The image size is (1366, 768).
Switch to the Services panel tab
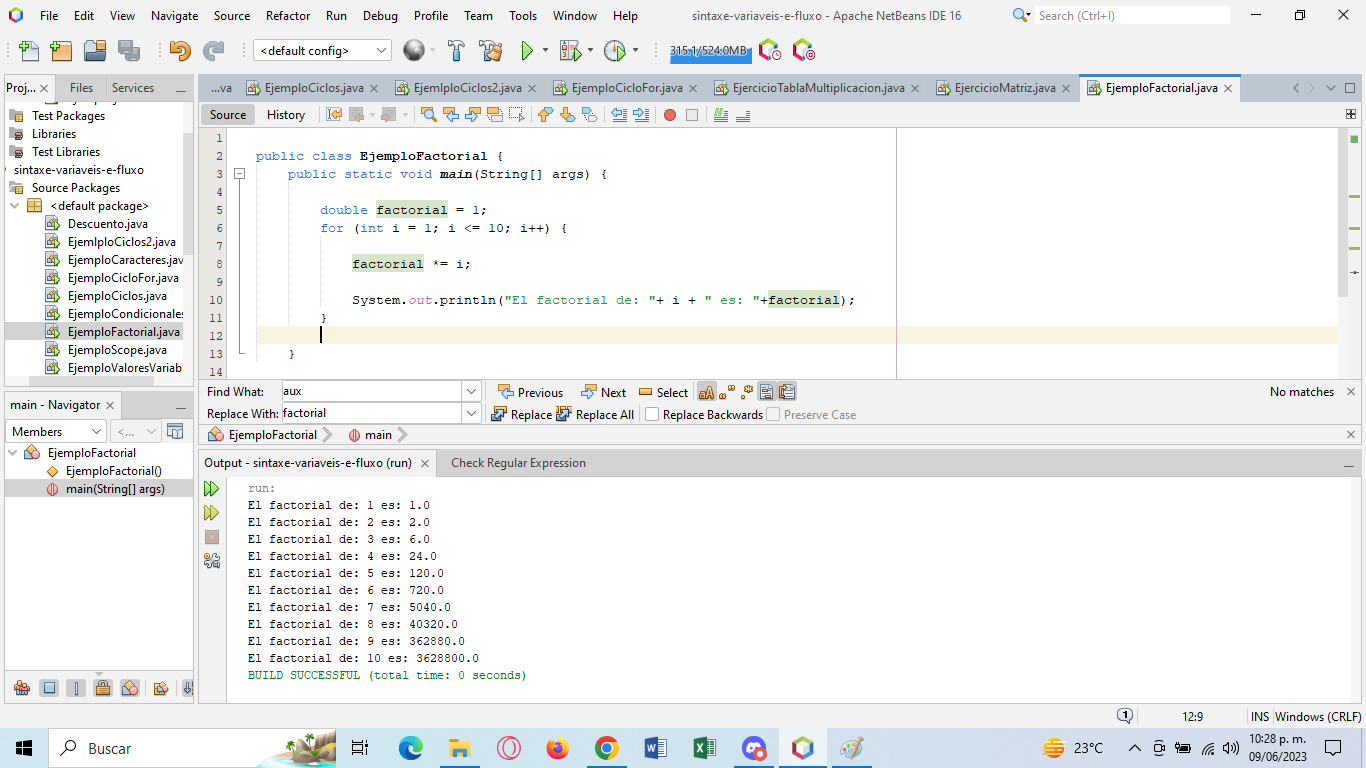coord(133,88)
